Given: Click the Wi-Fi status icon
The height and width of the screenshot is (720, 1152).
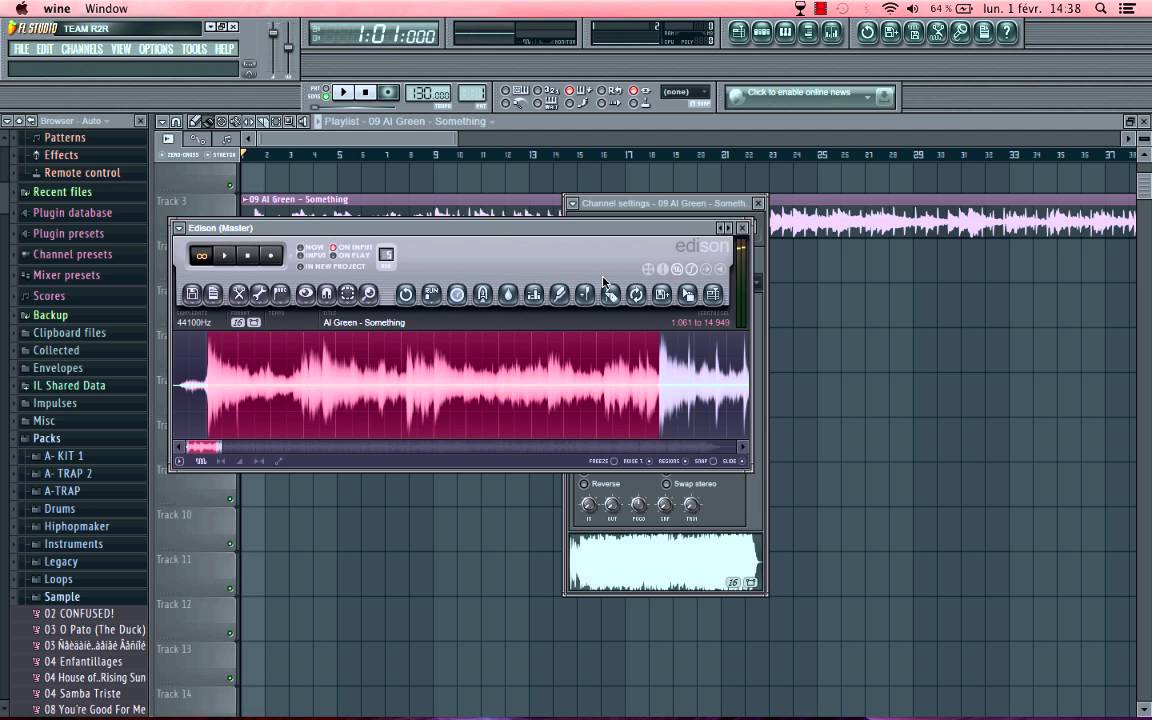Looking at the screenshot, I should [x=890, y=9].
